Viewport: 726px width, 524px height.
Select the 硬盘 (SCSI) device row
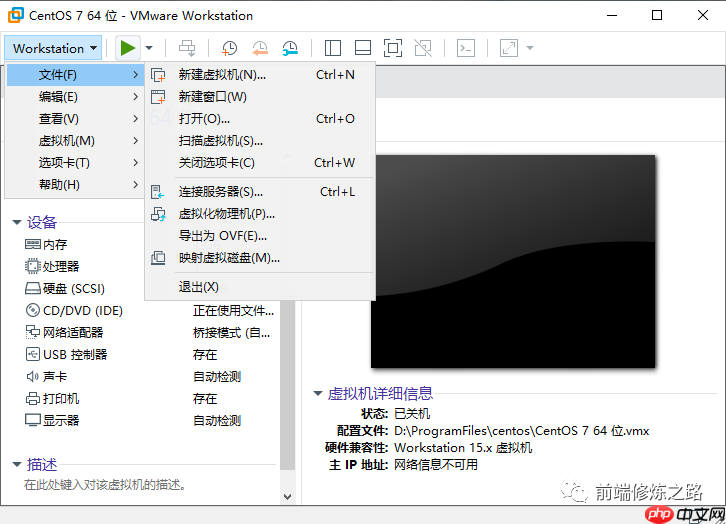point(151,289)
